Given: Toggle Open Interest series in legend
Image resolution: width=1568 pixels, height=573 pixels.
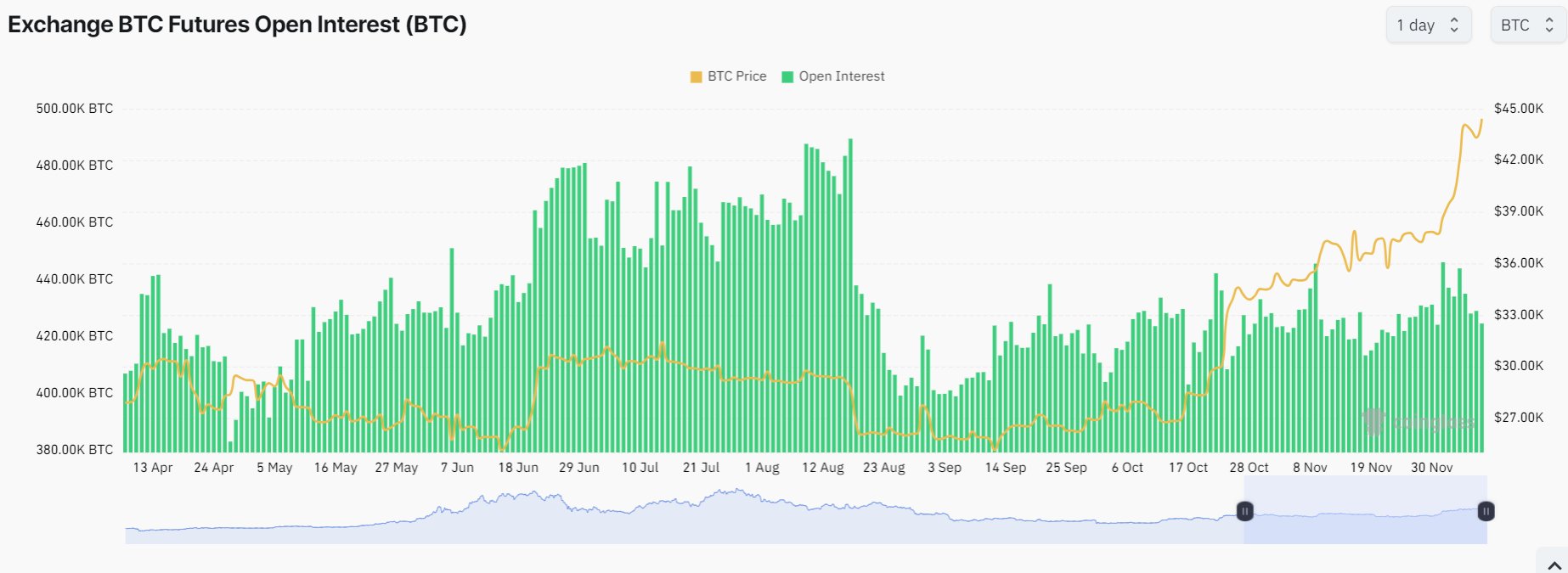Looking at the screenshot, I should tap(832, 76).
